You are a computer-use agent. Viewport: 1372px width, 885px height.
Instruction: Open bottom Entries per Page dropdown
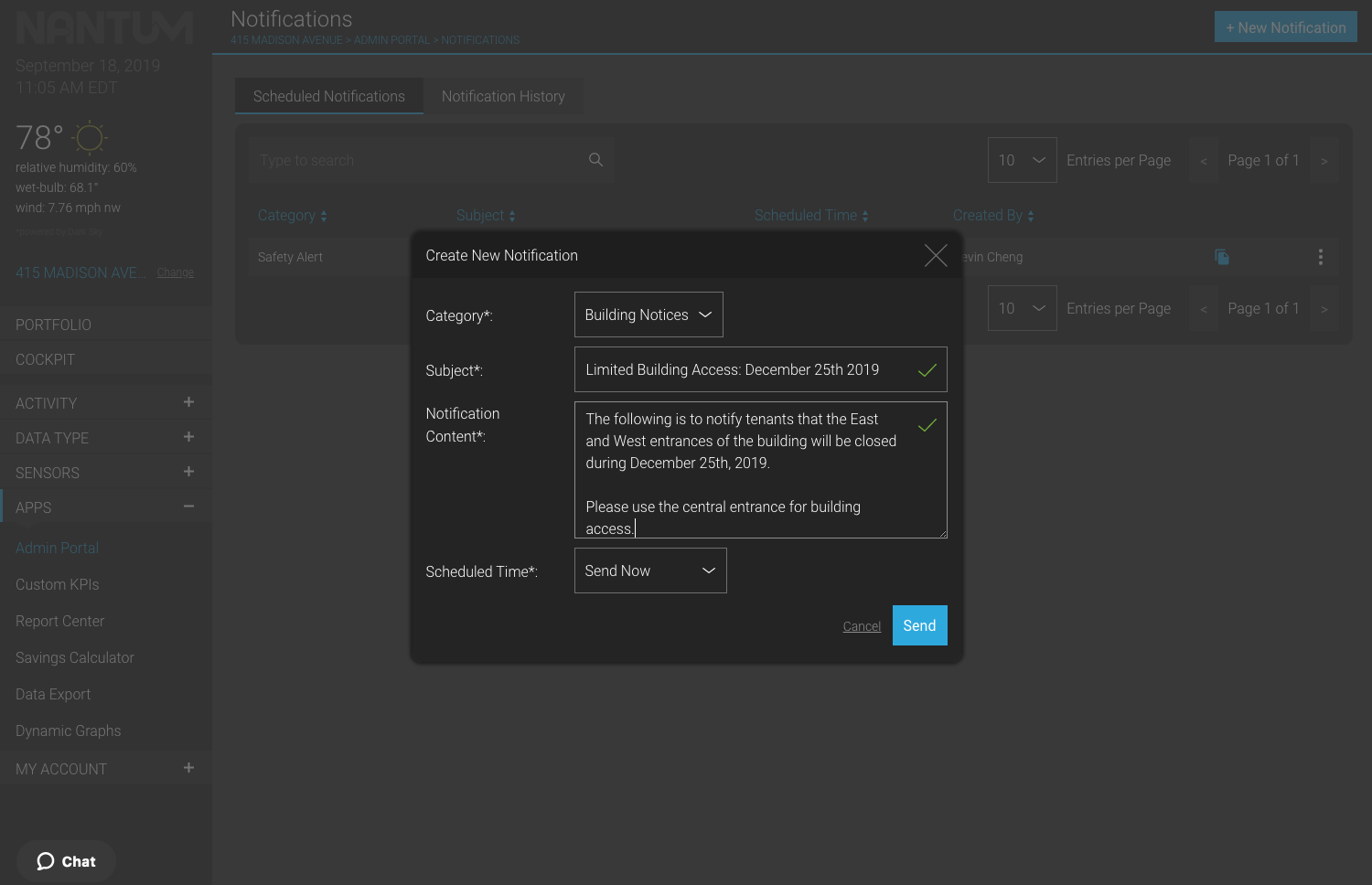click(x=1023, y=308)
